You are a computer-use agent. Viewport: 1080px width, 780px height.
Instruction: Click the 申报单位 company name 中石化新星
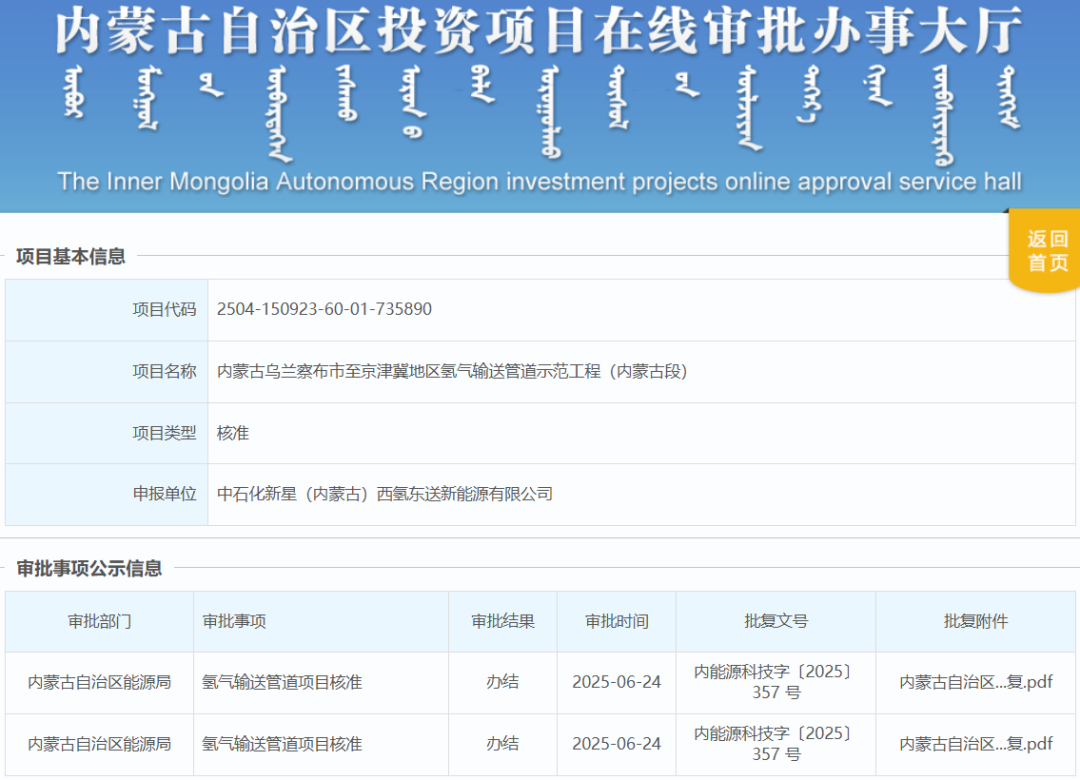point(385,494)
